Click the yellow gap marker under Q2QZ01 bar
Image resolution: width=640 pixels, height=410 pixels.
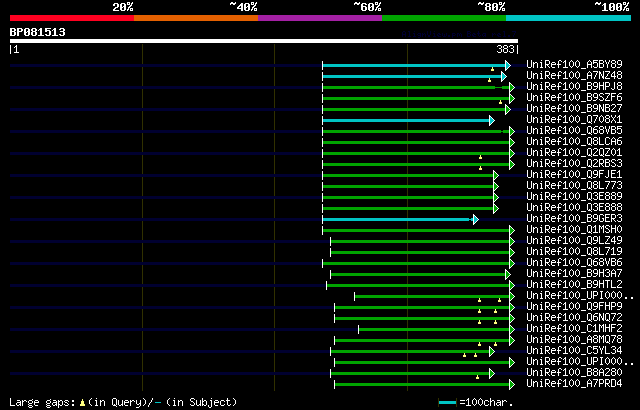tap(480, 157)
